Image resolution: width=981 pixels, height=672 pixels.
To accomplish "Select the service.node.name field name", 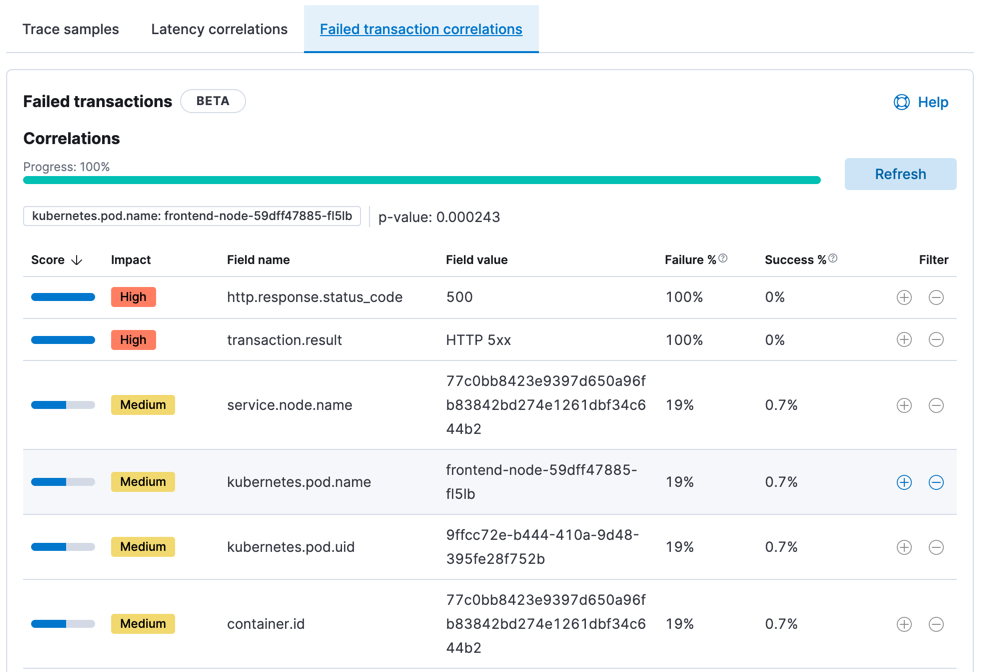I will 290,405.
